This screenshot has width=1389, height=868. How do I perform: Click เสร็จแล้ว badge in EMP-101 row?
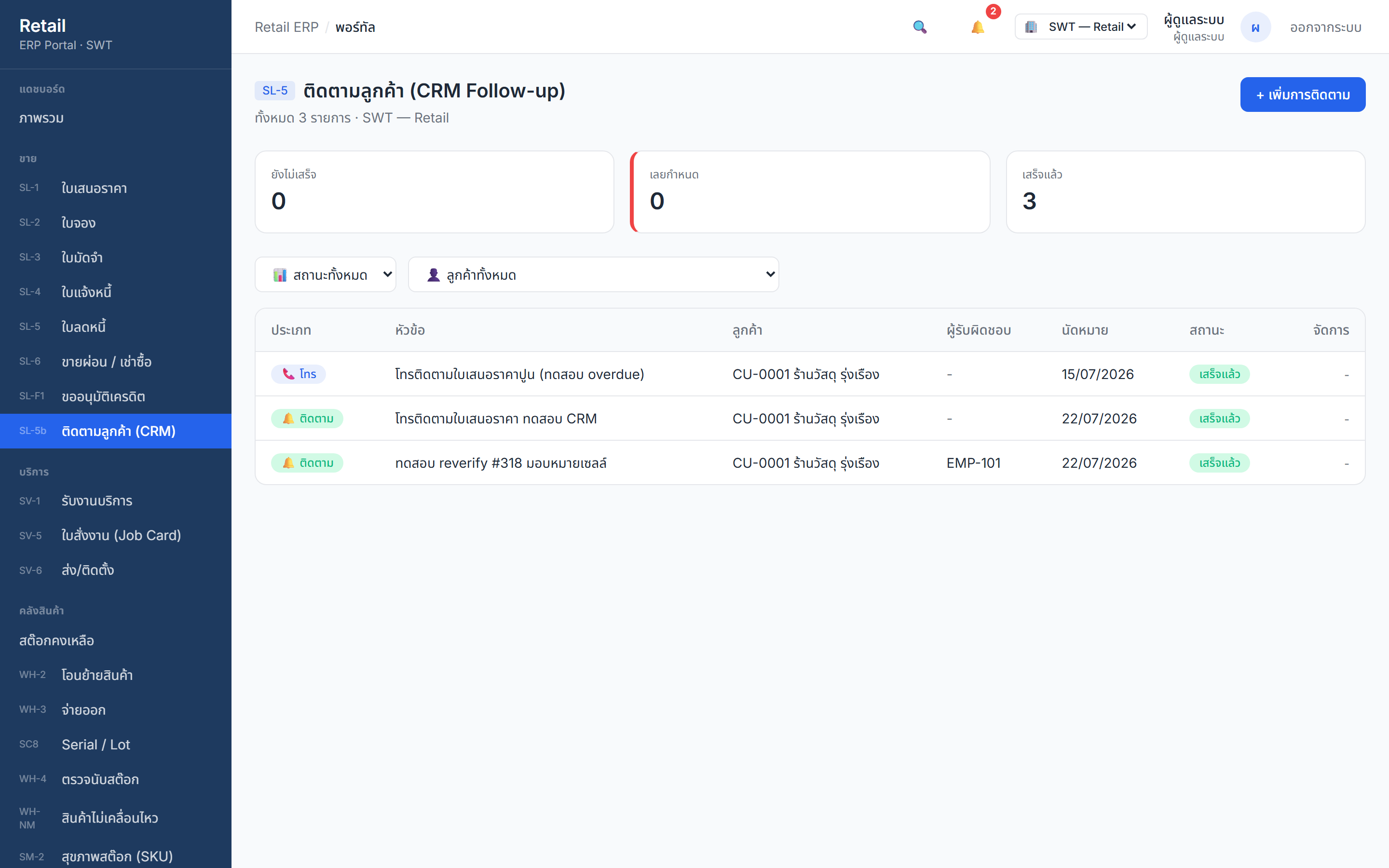click(1219, 463)
